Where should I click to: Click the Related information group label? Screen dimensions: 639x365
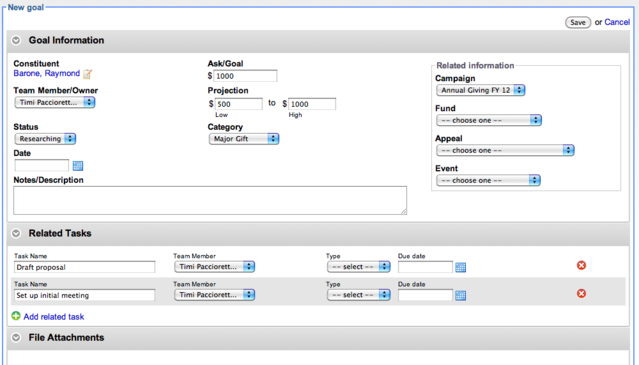click(x=475, y=66)
